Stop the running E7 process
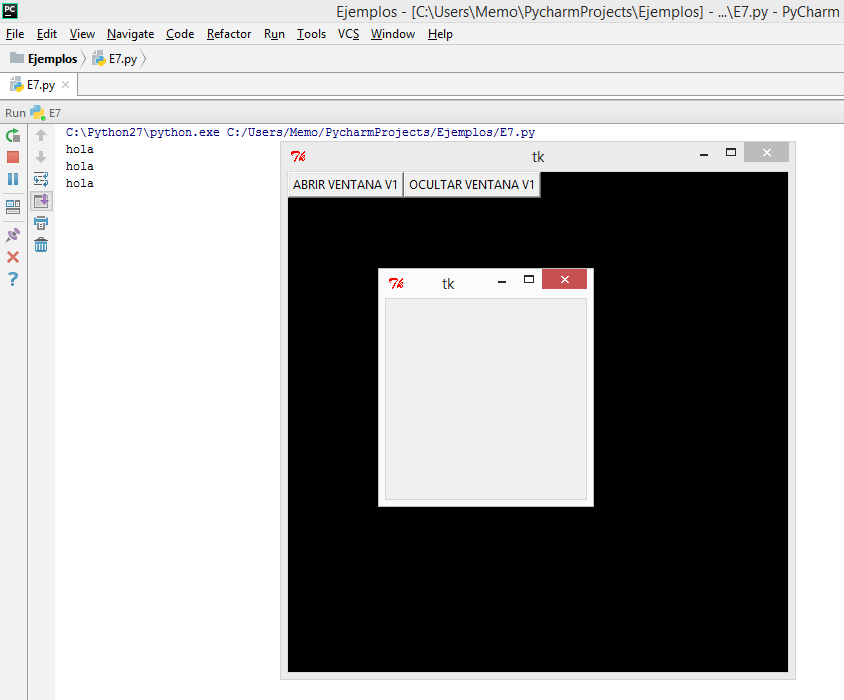Viewport: 844px width, 700px height. (x=12, y=157)
